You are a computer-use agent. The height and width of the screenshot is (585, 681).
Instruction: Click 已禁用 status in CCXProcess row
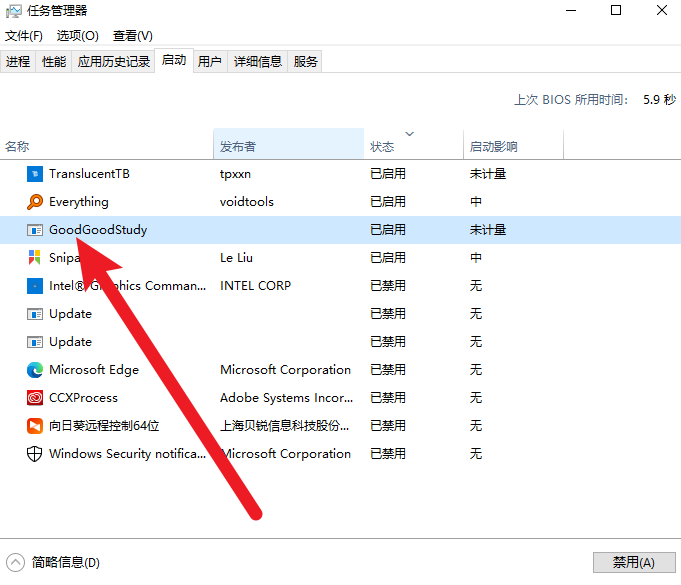pyautogui.click(x=388, y=398)
